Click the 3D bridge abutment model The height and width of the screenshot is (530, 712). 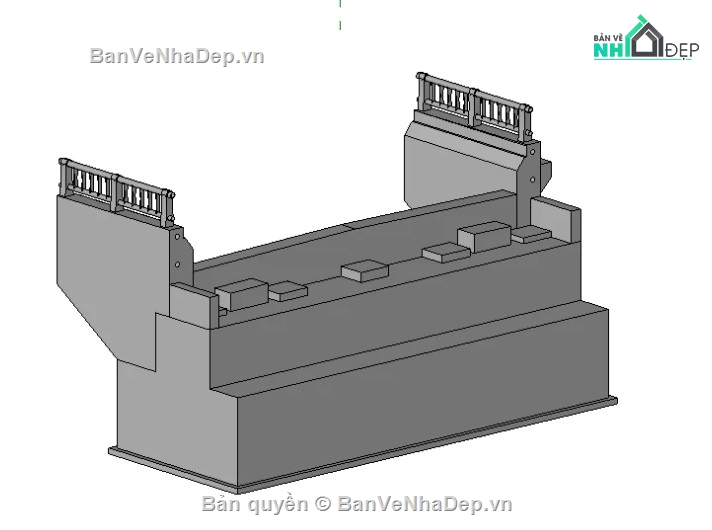pyautogui.click(x=336, y=282)
